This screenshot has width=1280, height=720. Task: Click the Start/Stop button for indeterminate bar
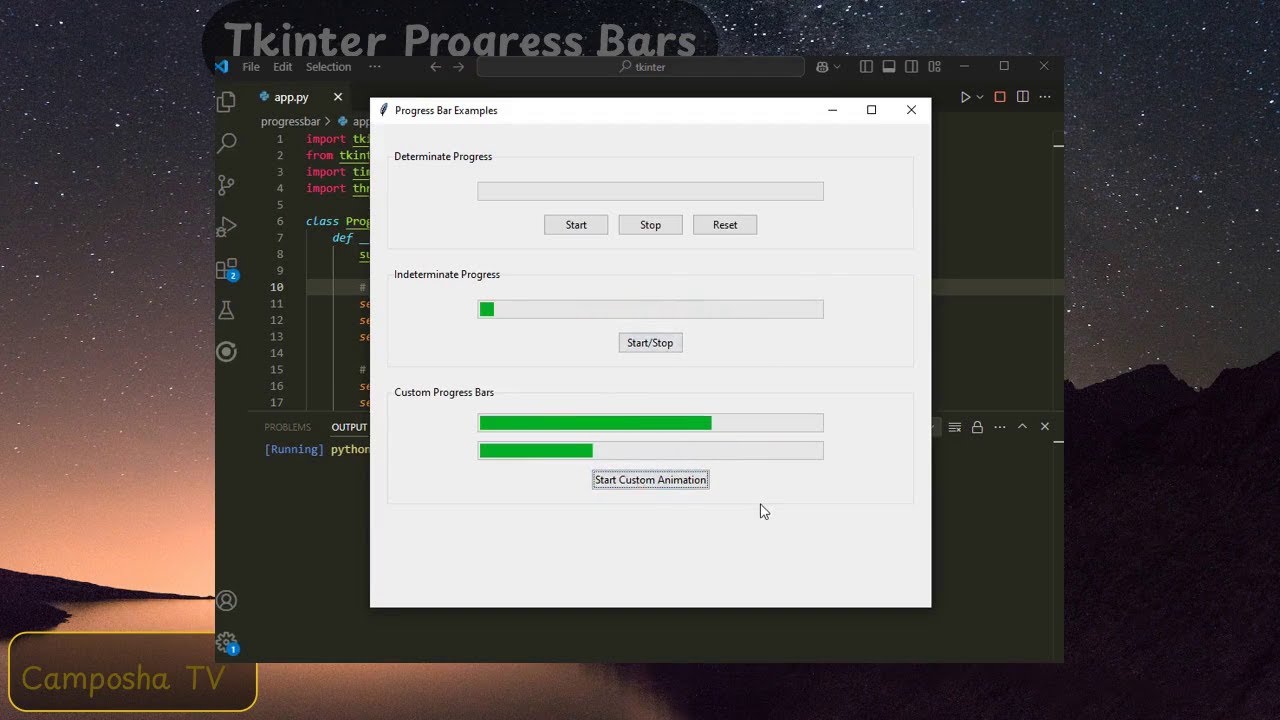tap(650, 343)
